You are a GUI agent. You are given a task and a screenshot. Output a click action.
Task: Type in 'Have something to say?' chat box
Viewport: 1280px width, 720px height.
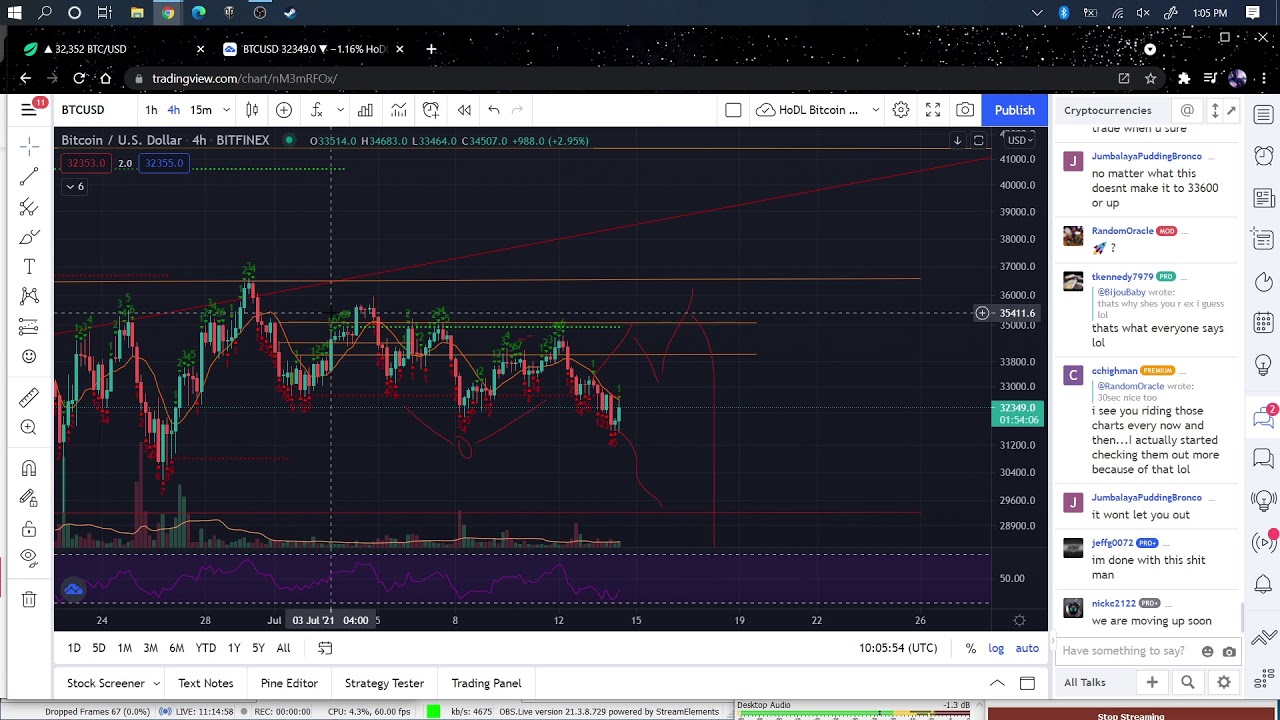(x=1123, y=651)
